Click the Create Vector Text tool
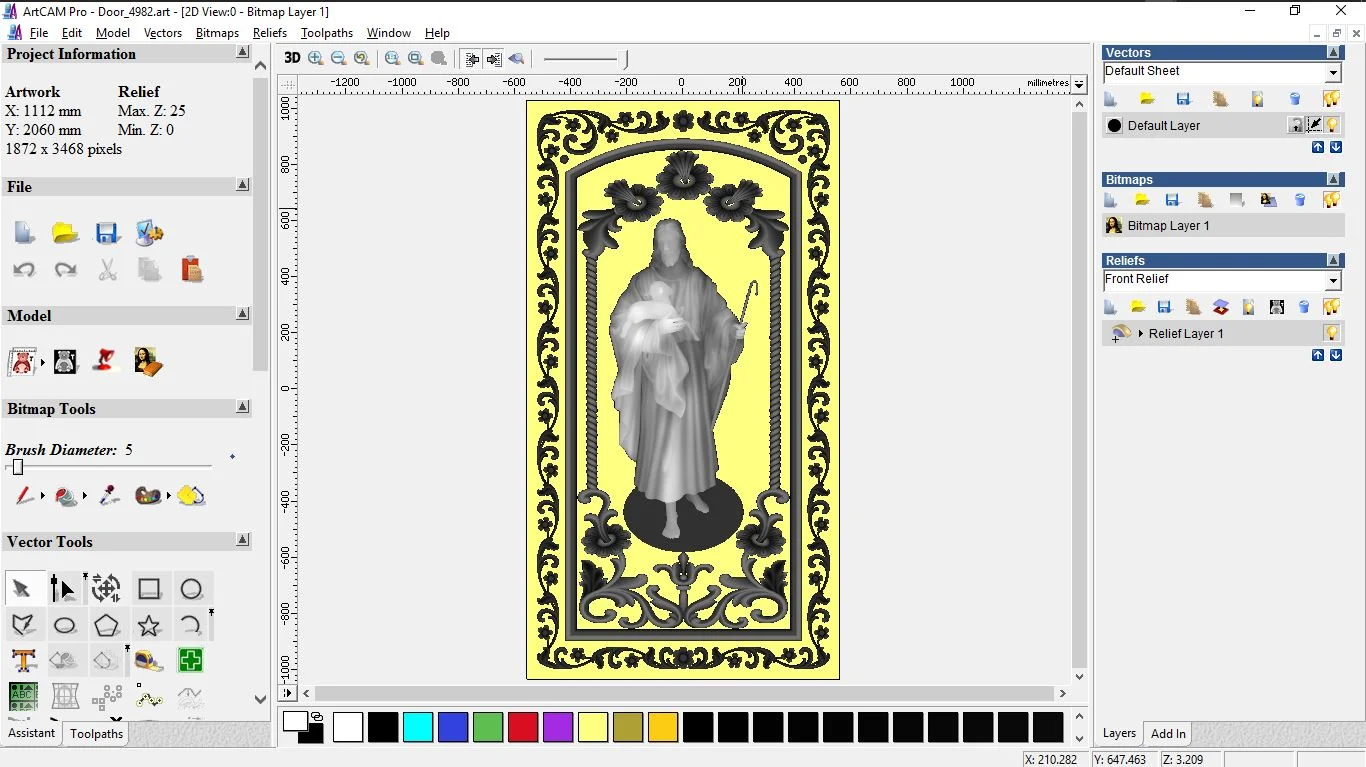Viewport: 1366px width, 767px height. (23, 660)
